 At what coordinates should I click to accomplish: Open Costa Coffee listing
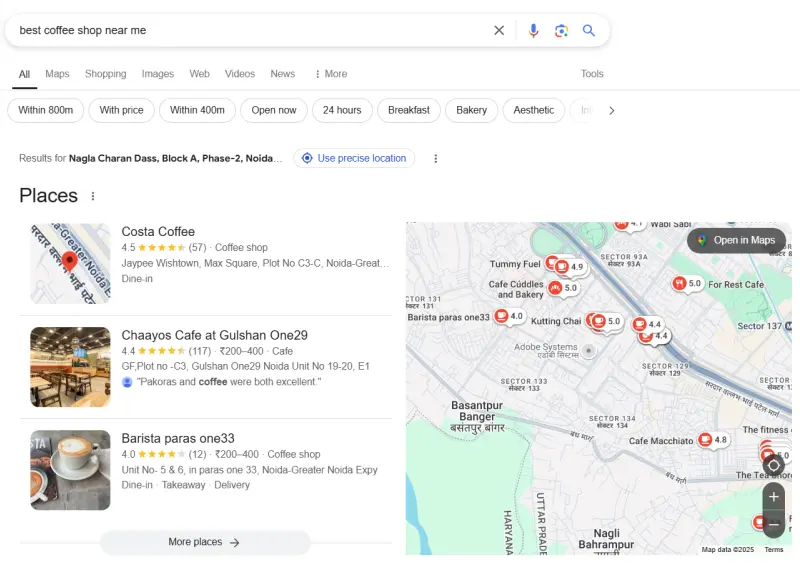pos(158,232)
